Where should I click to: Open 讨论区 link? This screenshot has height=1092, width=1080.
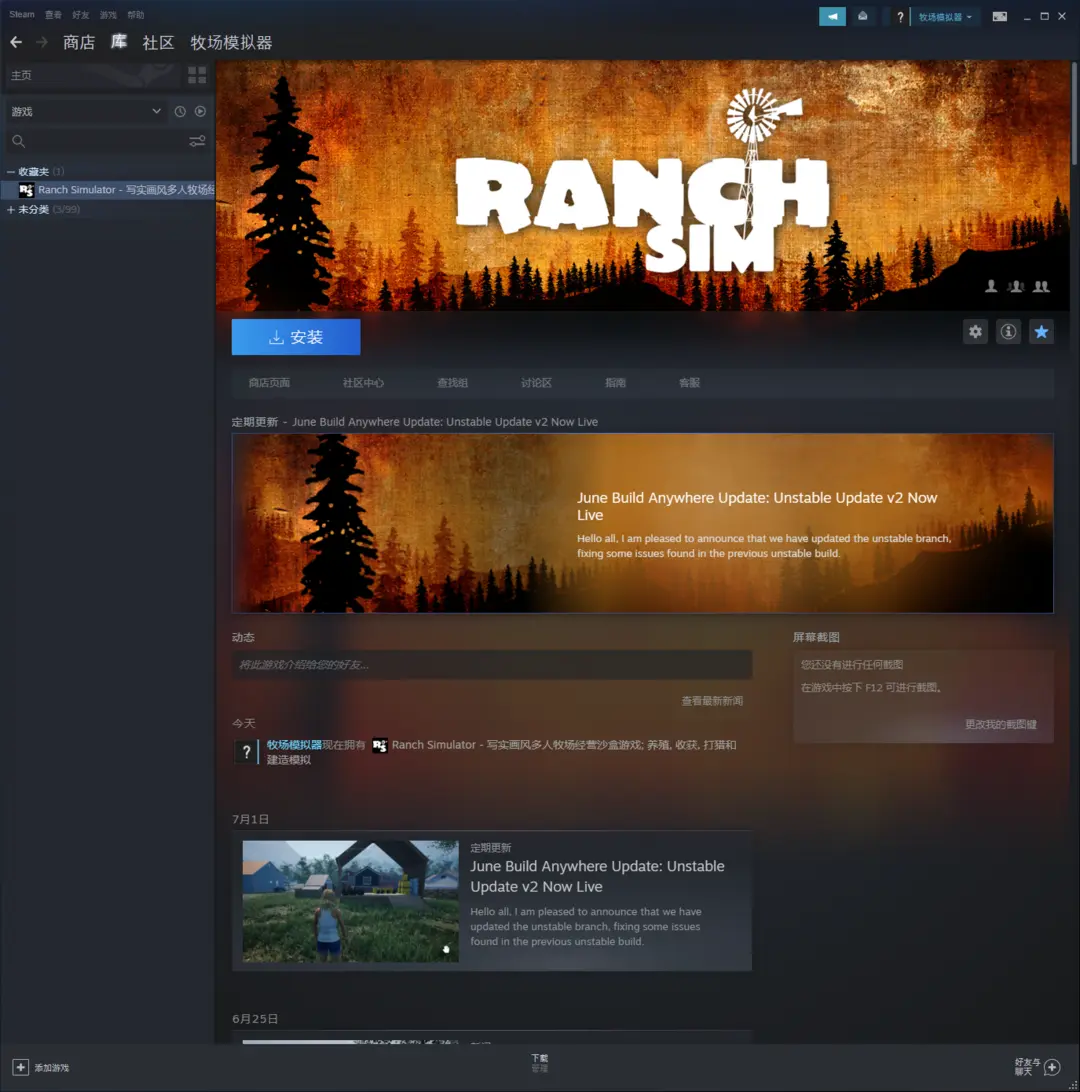point(536,383)
